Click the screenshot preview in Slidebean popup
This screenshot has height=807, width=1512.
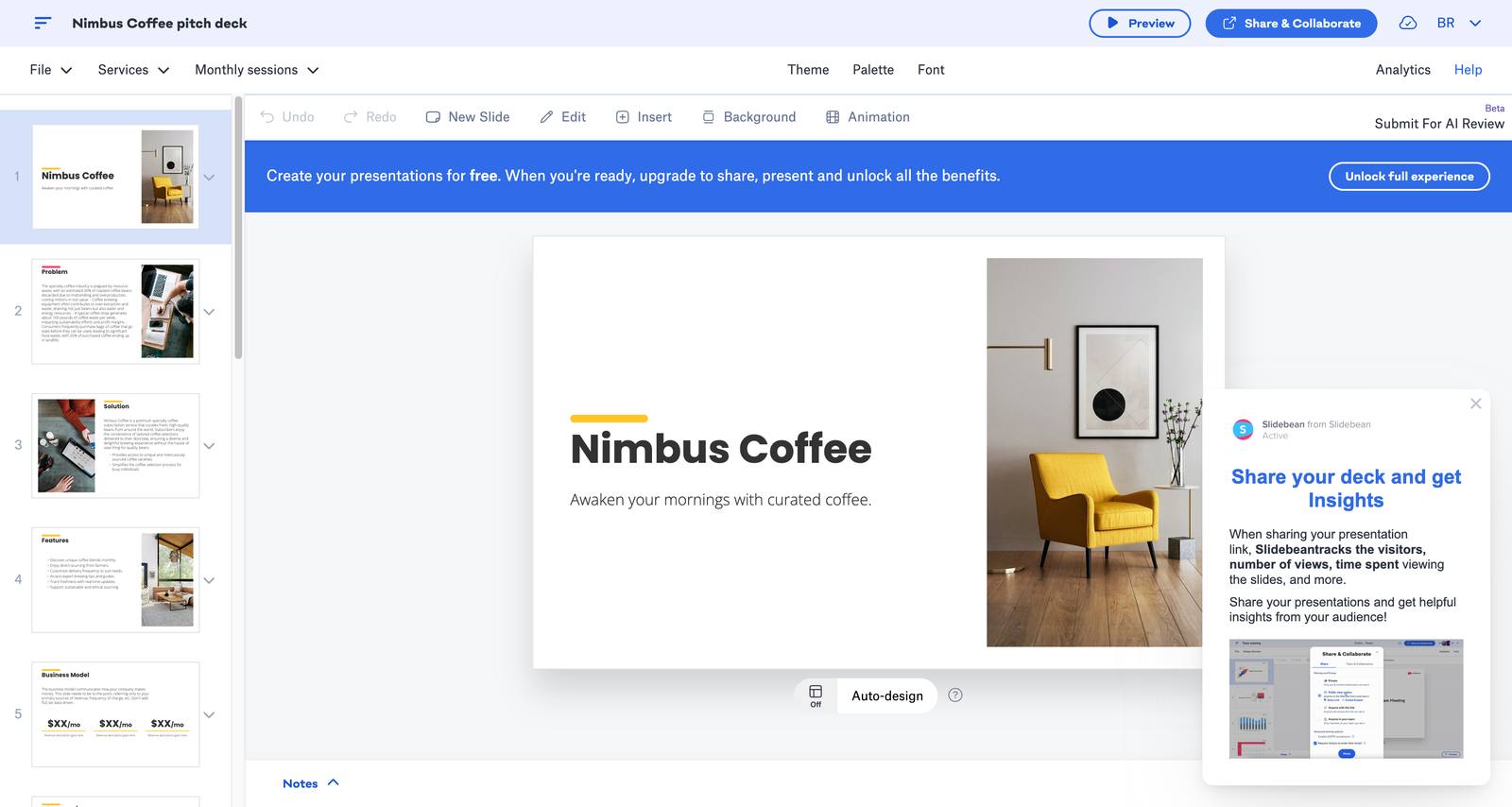[x=1346, y=698]
